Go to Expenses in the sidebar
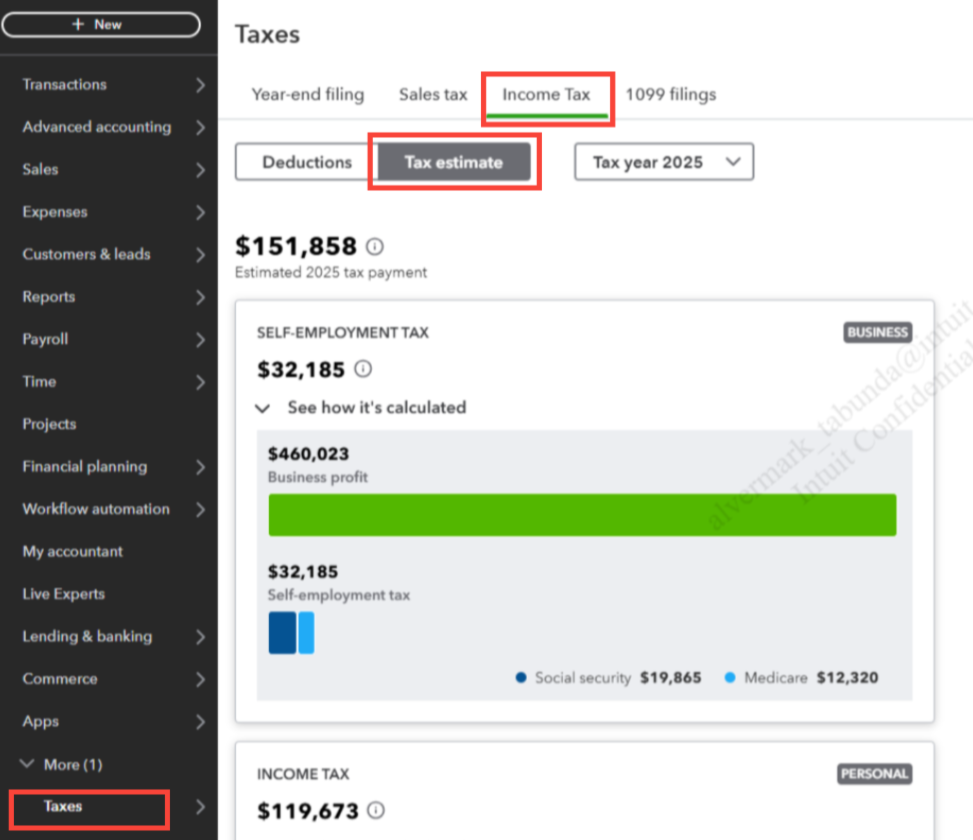973x840 pixels. (x=55, y=212)
